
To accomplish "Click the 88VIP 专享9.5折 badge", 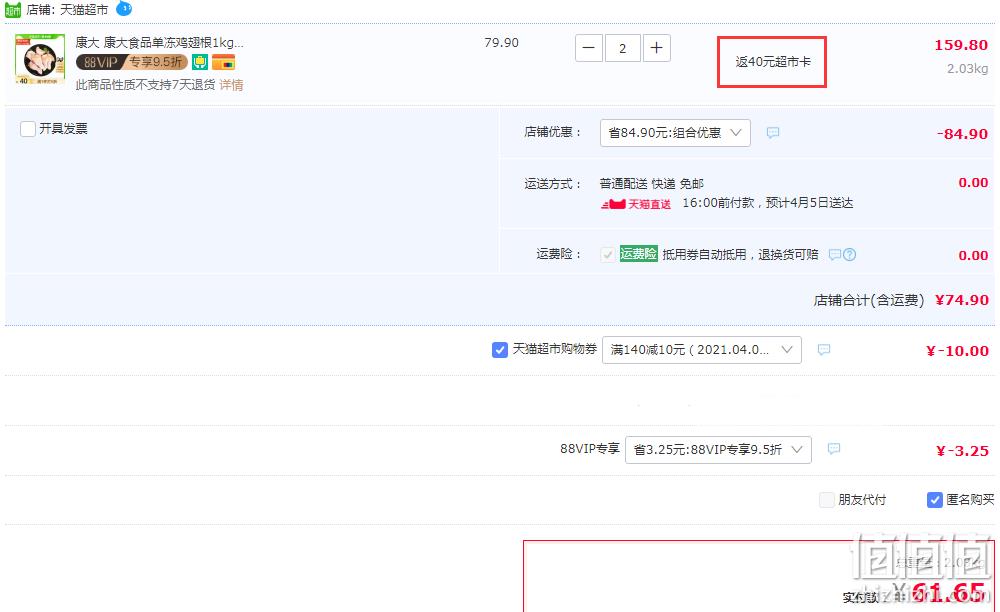I will 131,62.
